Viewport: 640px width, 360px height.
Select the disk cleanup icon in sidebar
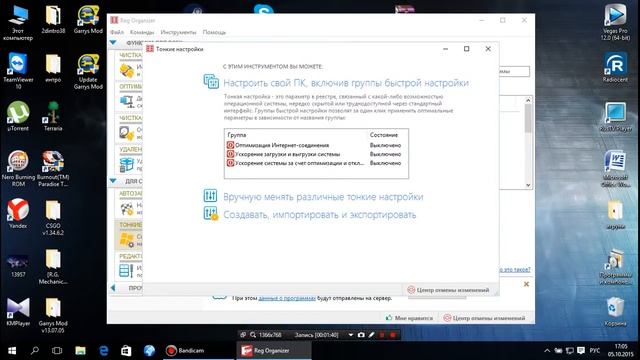pos(127,133)
